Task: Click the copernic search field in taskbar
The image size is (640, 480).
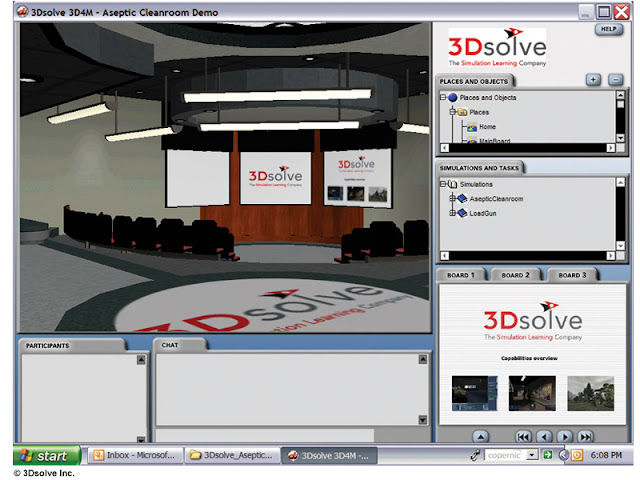Action: 505,455
